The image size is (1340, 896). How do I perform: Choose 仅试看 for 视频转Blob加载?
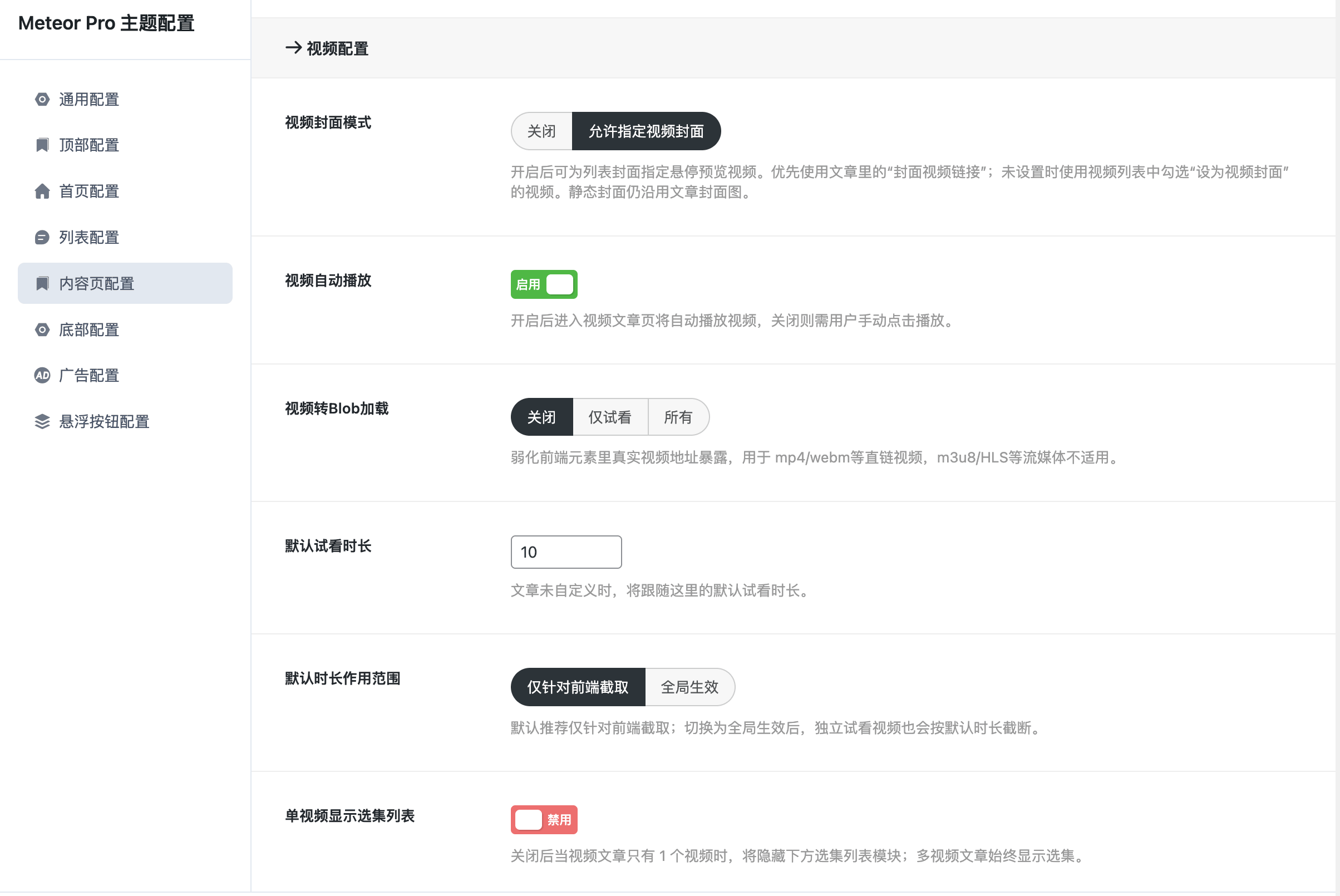610,417
